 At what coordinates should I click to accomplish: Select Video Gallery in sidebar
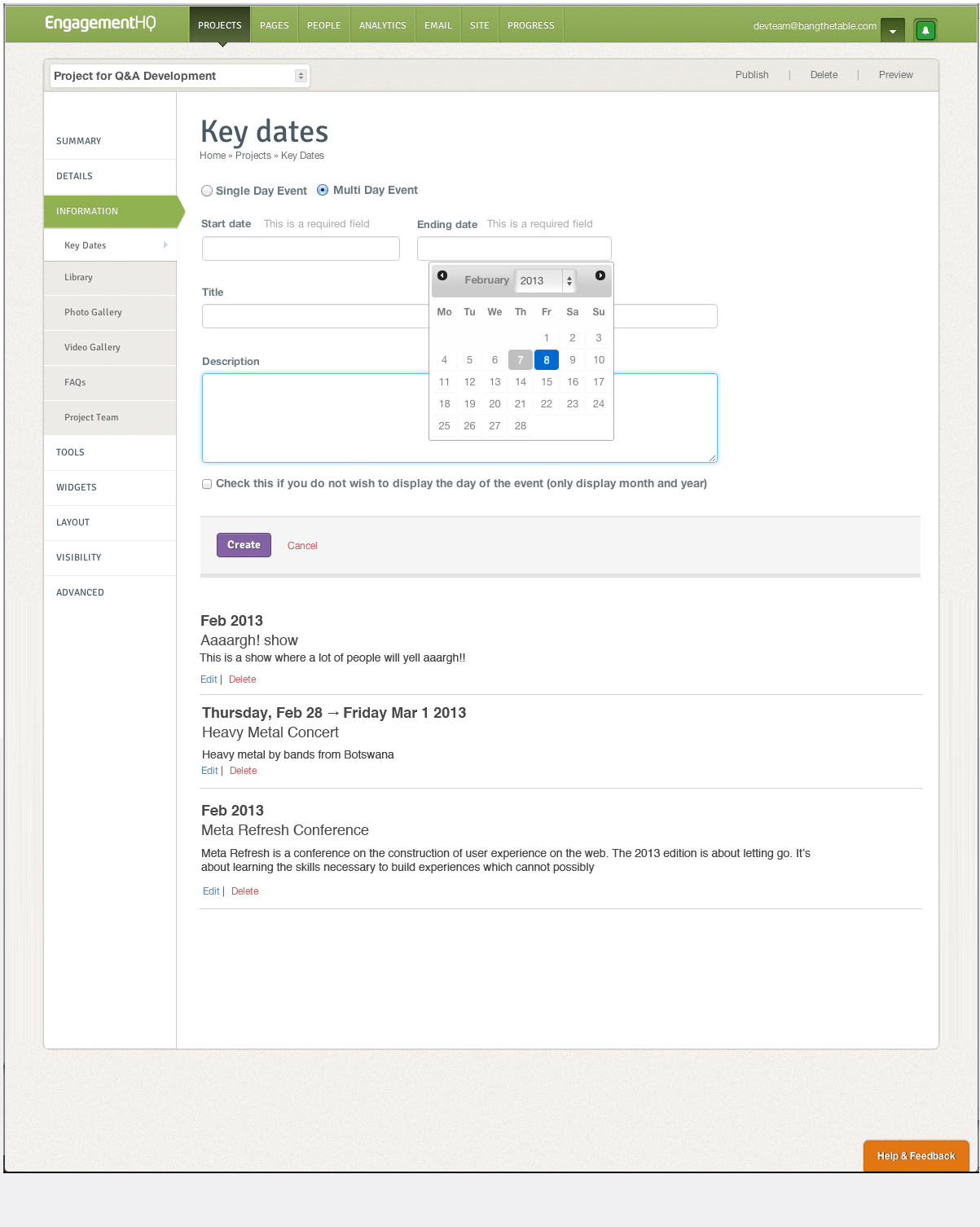(x=110, y=348)
